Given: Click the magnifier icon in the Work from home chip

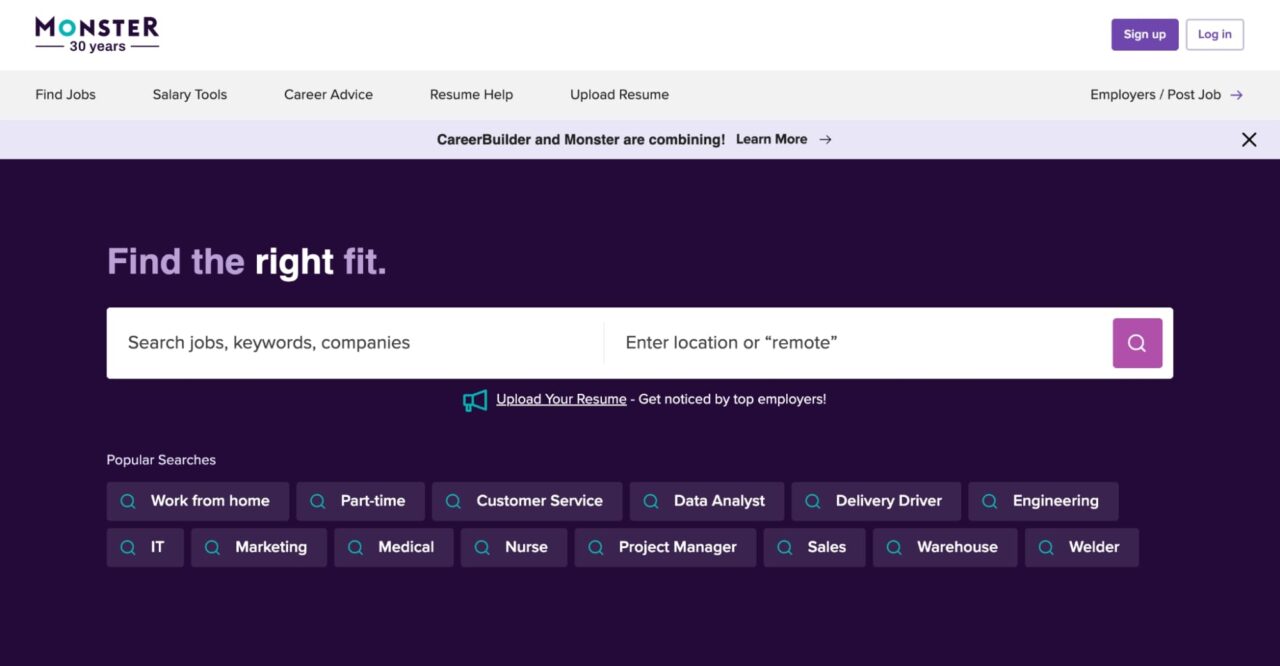Looking at the screenshot, I should pyautogui.click(x=127, y=500).
